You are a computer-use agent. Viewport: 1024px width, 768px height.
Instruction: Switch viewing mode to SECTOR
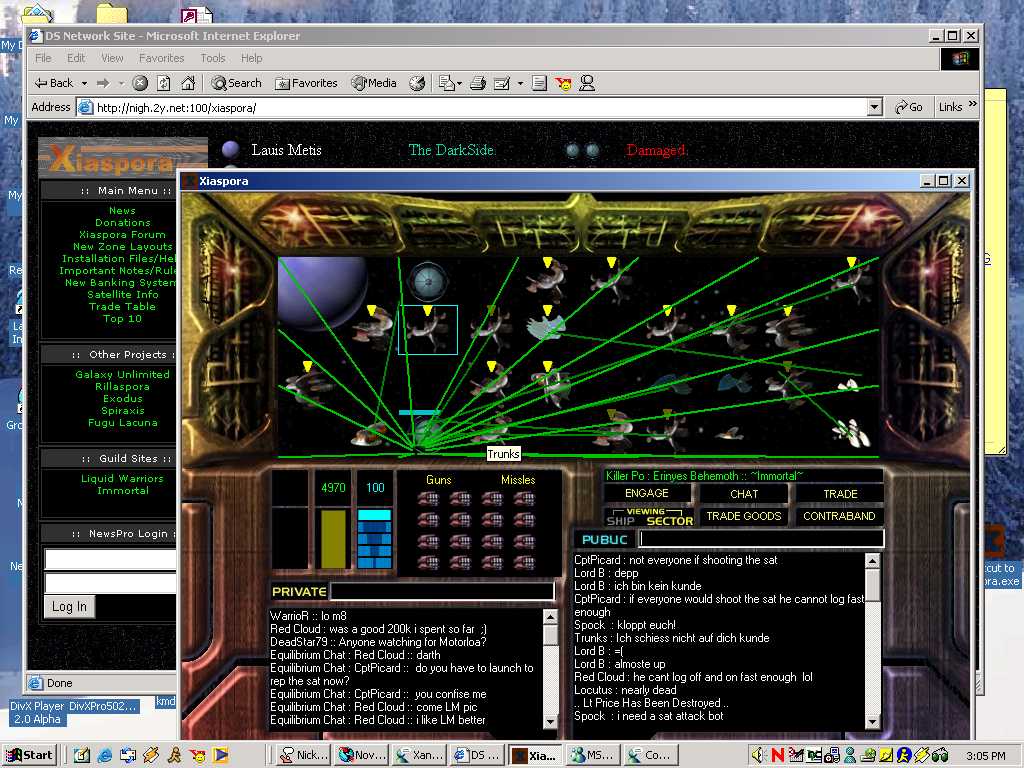(x=670, y=521)
